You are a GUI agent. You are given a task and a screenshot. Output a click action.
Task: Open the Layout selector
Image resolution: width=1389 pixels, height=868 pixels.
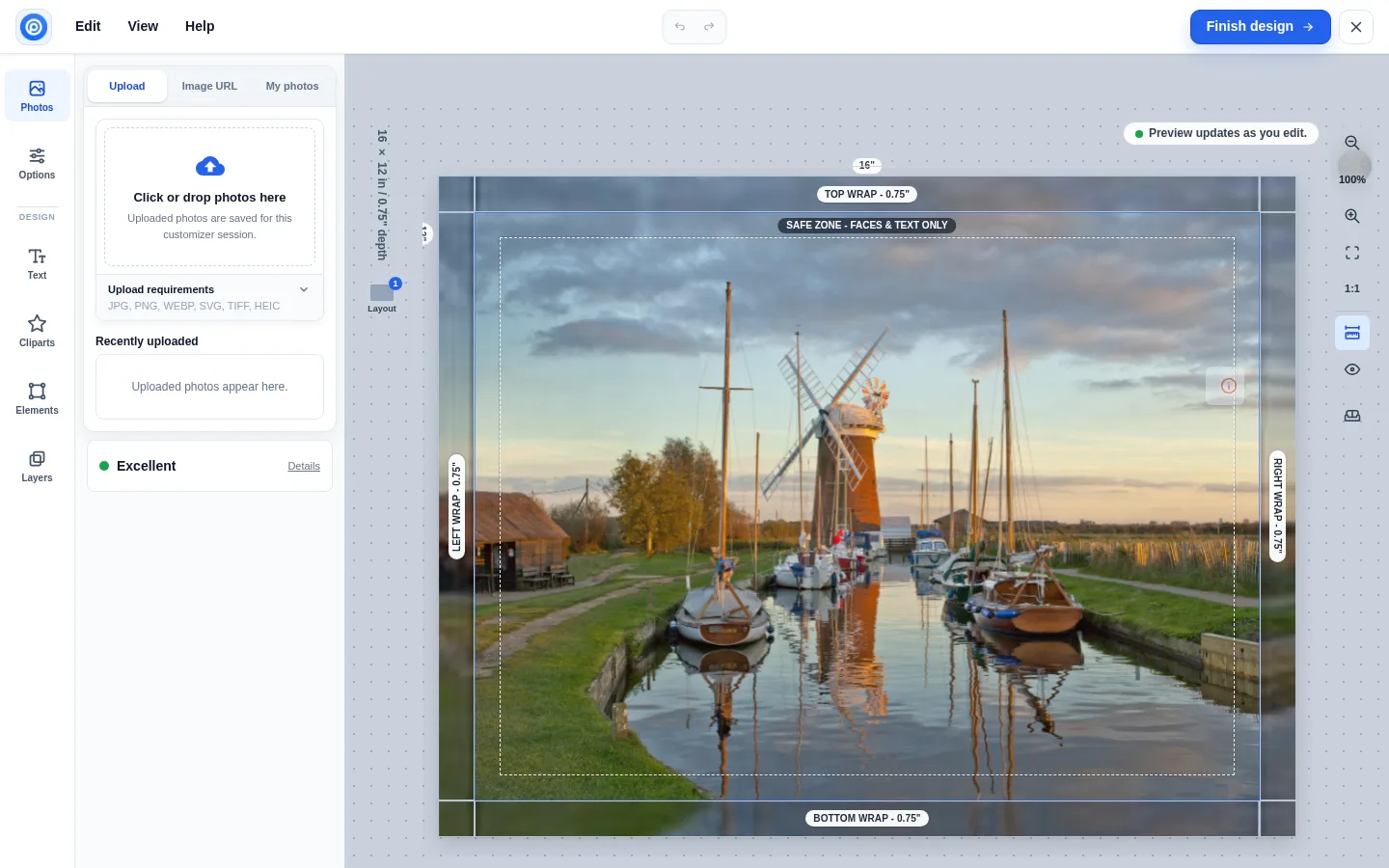pos(382,296)
